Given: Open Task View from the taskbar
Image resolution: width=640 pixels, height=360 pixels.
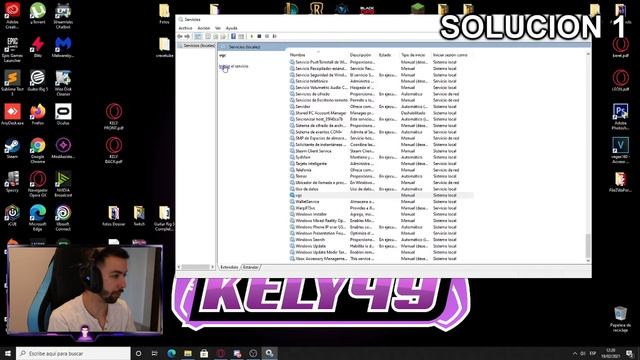Looking at the screenshot, I should [x=154, y=353].
